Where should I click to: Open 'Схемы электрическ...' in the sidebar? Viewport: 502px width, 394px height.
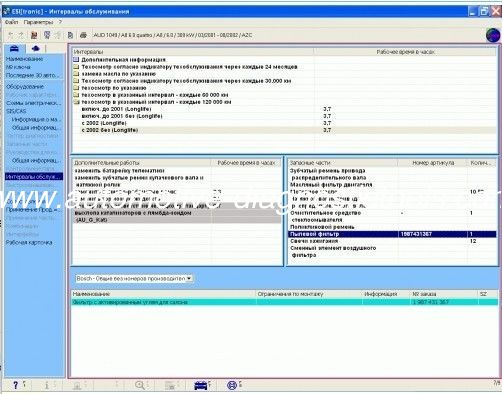point(34,103)
